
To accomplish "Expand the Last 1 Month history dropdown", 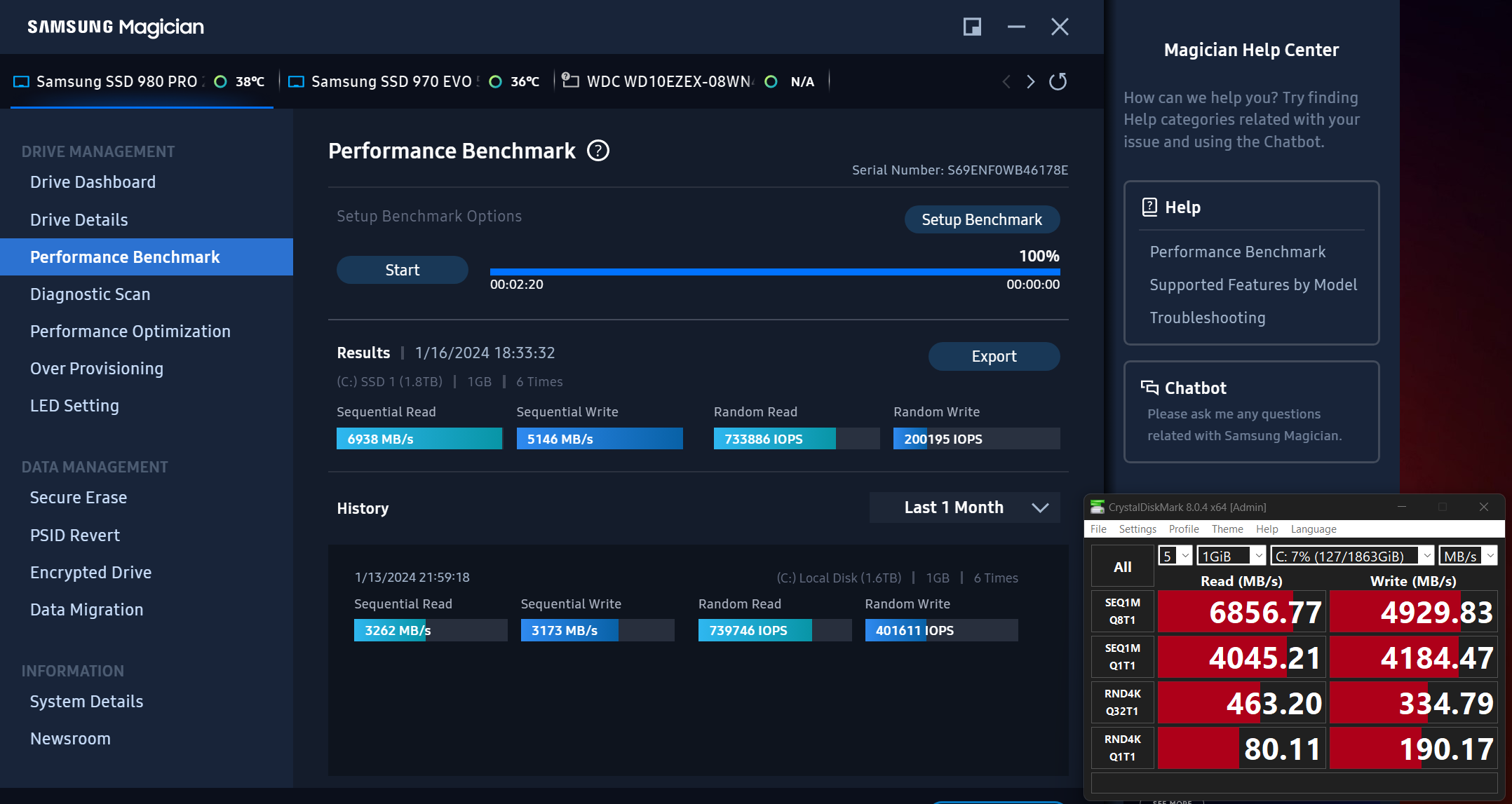I will pyautogui.click(x=965, y=507).
